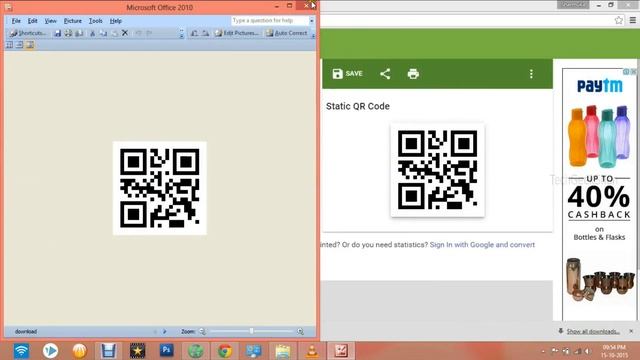This screenshot has height=360, width=640.
Task: Open the Tools menu
Action: coord(96,21)
